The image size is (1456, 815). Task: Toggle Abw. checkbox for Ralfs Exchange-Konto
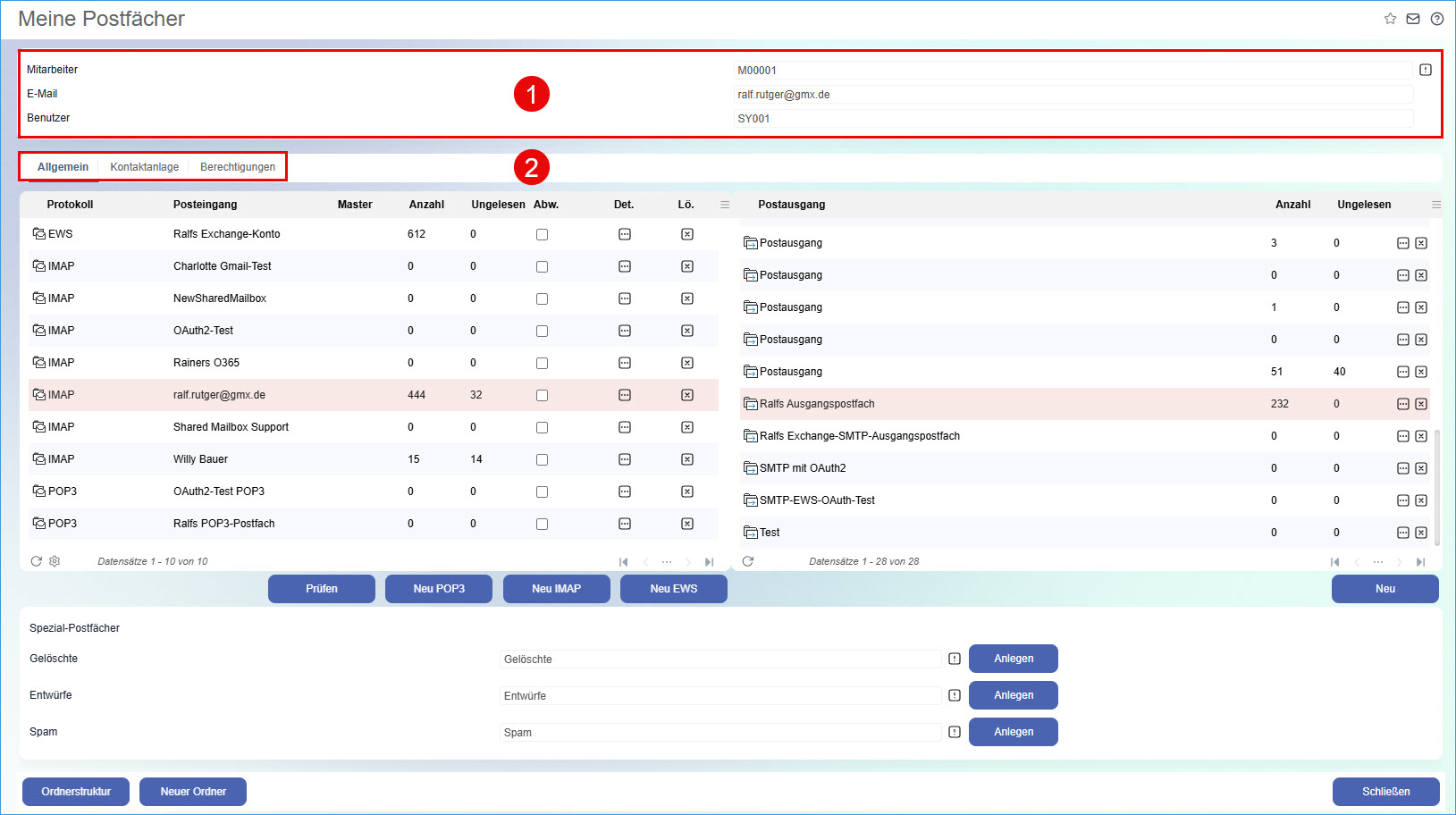pyautogui.click(x=542, y=234)
